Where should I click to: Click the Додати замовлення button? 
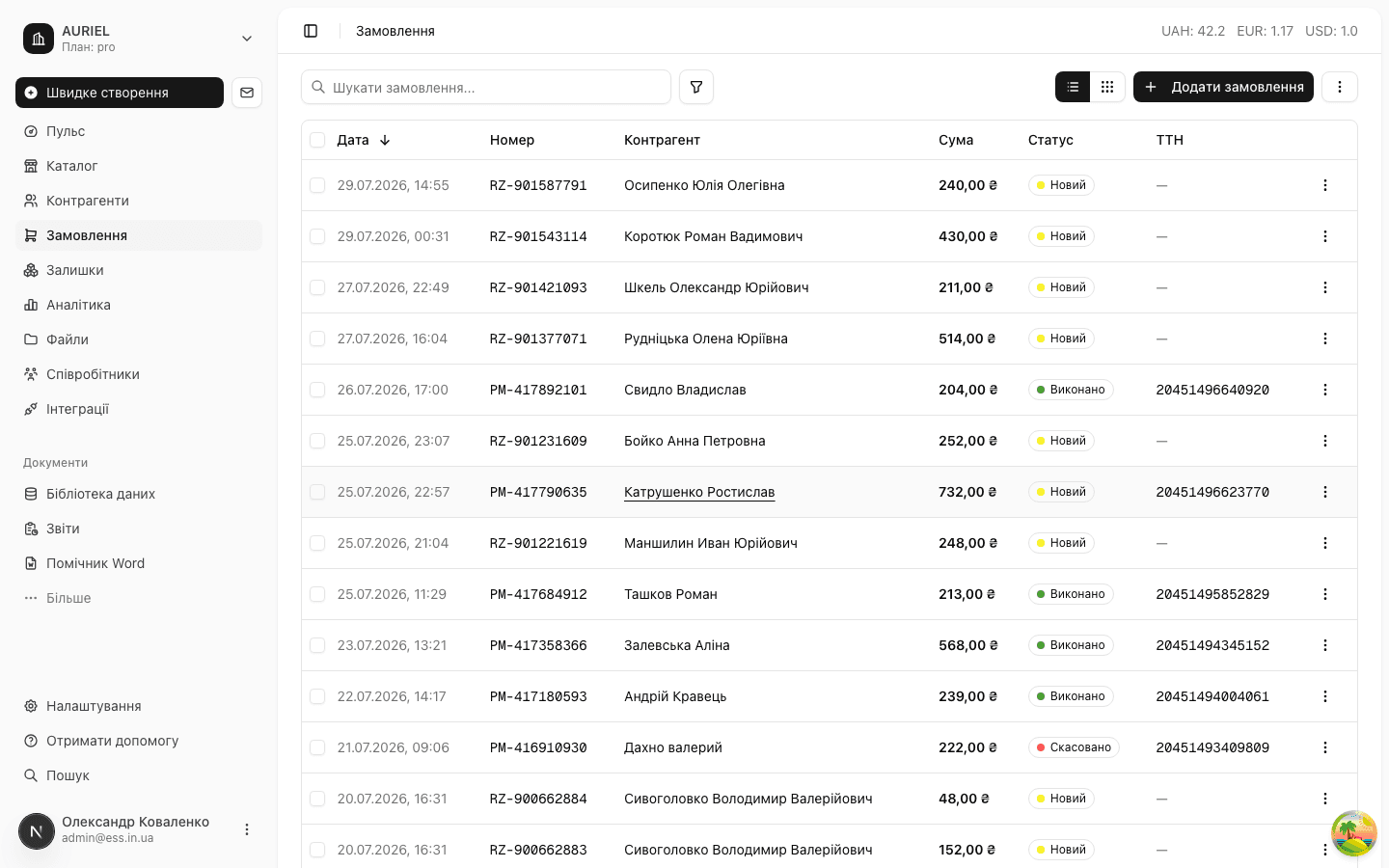click(1223, 87)
